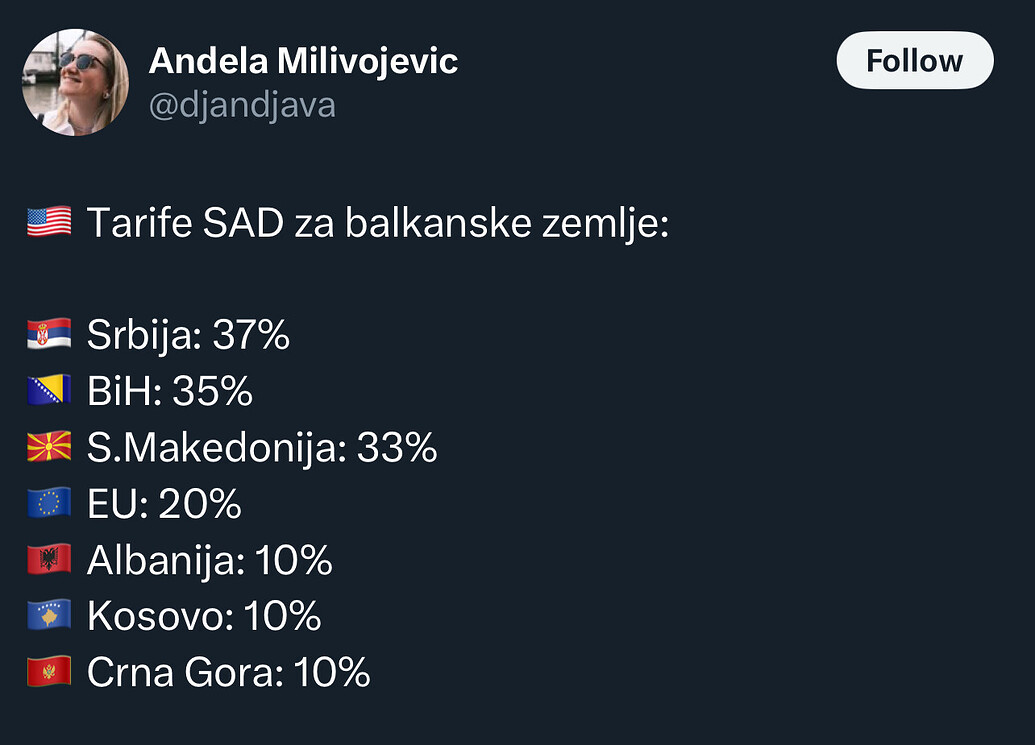Click the "BiH: 35%" text

(170, 391)
